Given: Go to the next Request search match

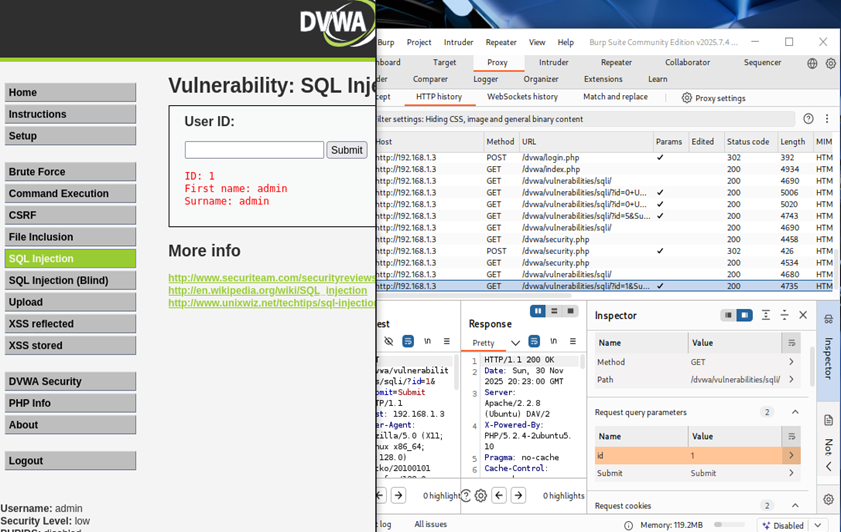Looking at the screenshot, I should [399, 496].
